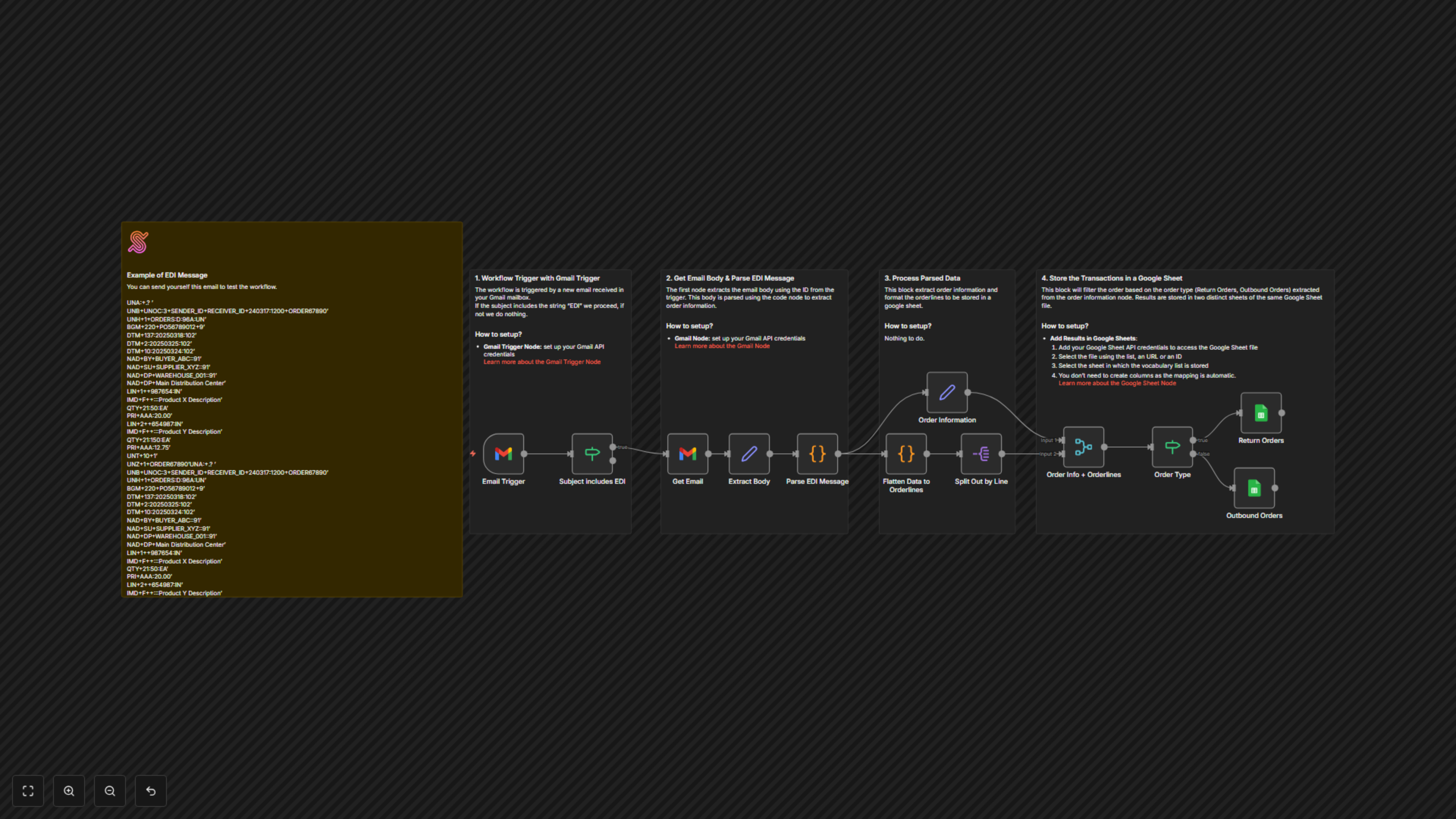Open the Extract Body code node
Screen dimensions: 1456x819
point(749,453)
